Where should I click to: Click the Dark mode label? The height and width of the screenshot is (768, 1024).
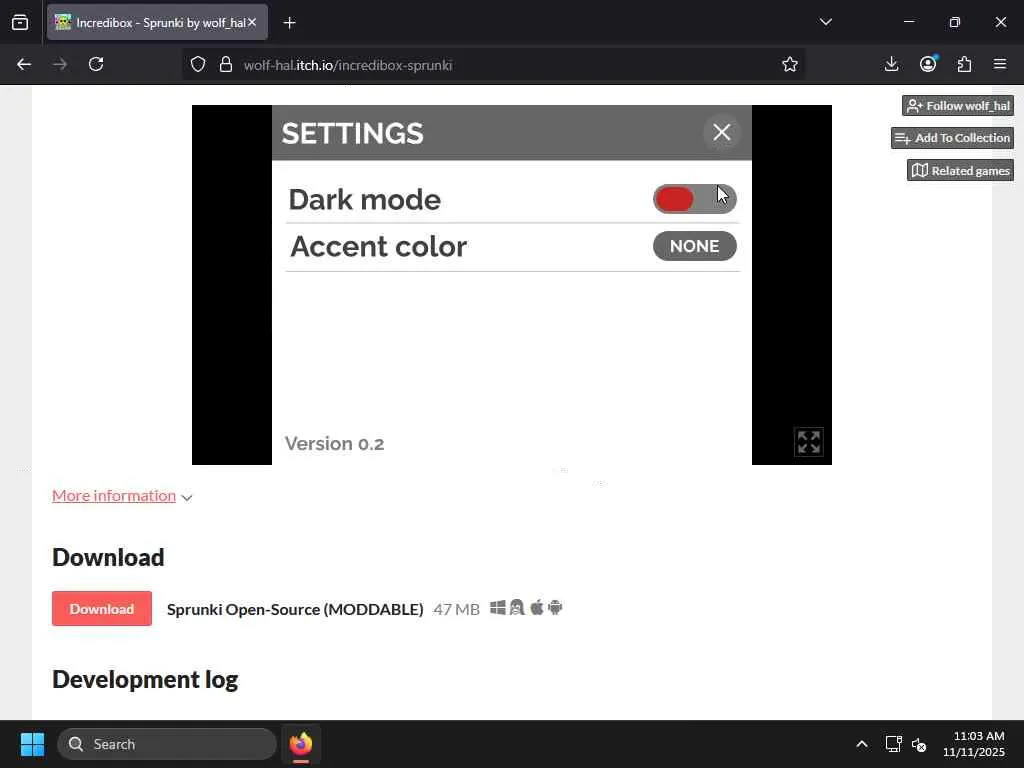(364, 199)
